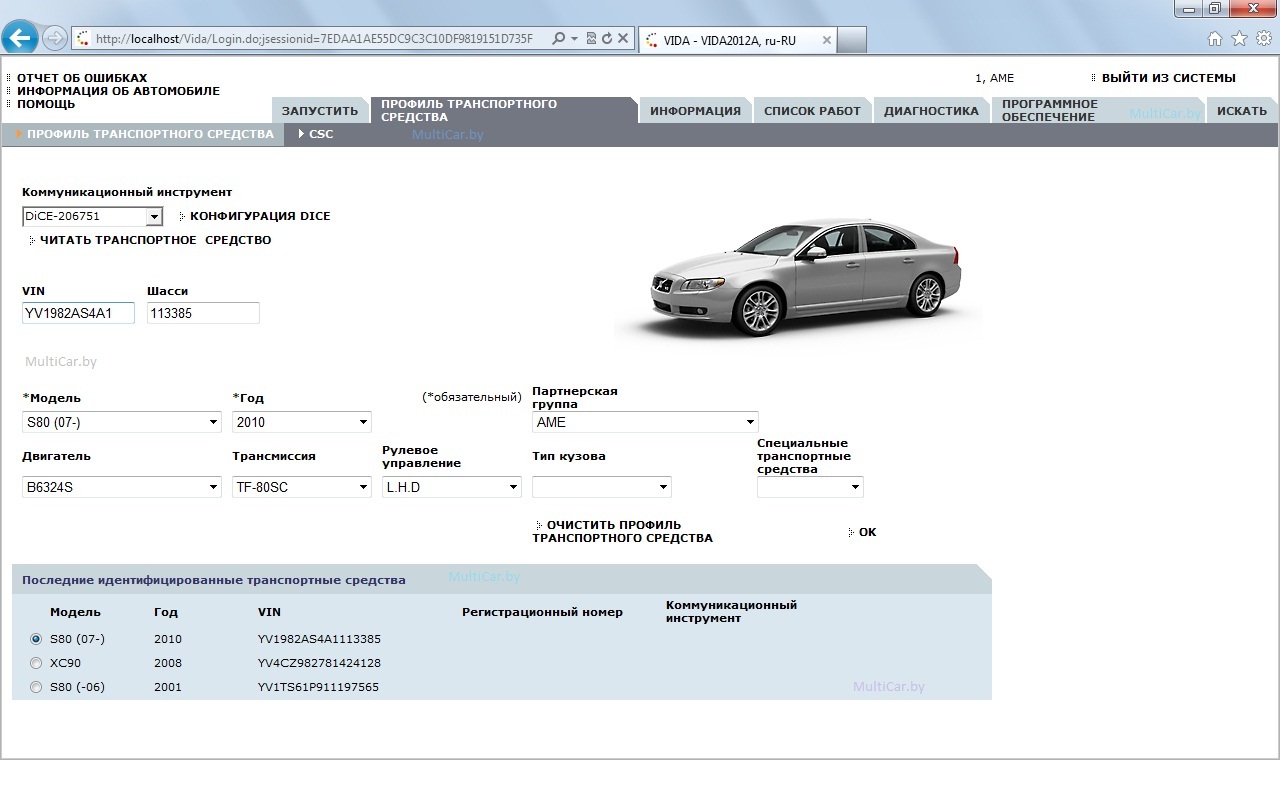Open the Модель dropdown showing S80 (07-)

[x=122, y=422]
